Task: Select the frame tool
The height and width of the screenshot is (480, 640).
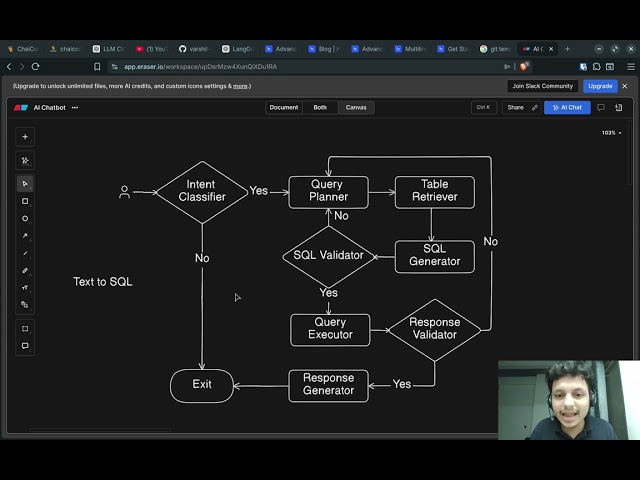Action: (25, 329)
